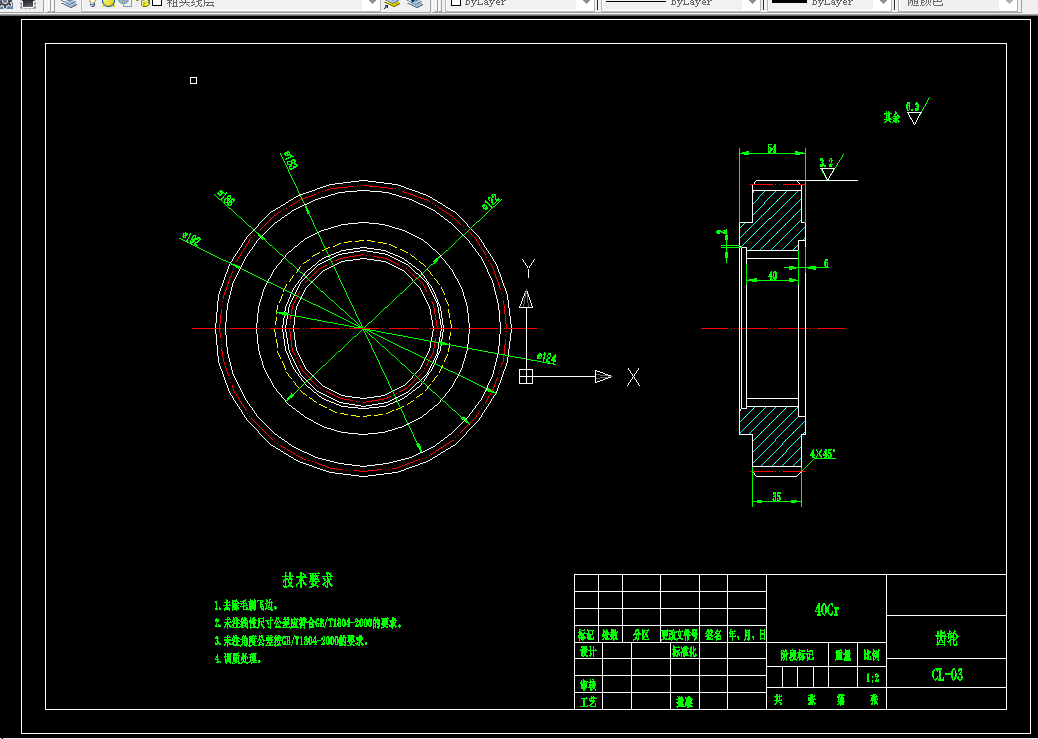Select the 3.2 roughness symbol
Screen dimensions: 1038x739
tap(830, 168)
